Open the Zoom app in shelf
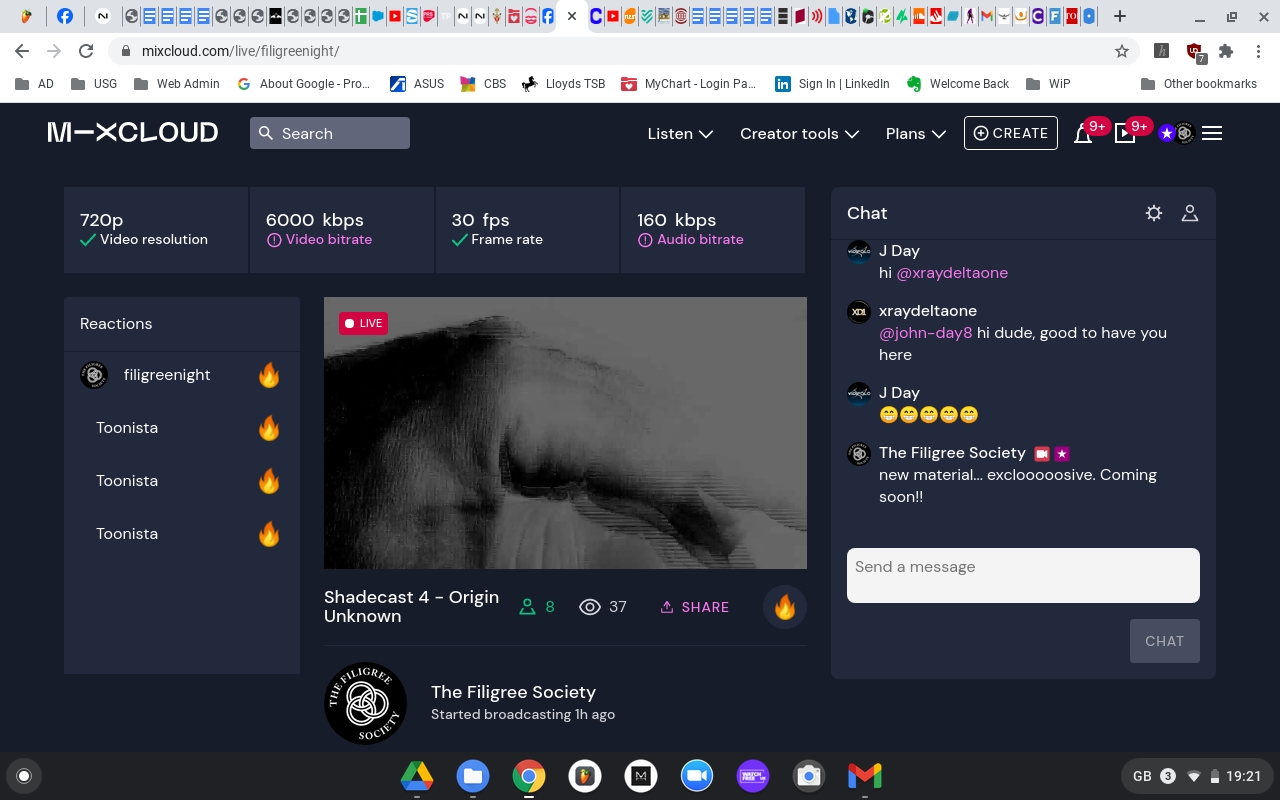 click(x=697, y=776)
